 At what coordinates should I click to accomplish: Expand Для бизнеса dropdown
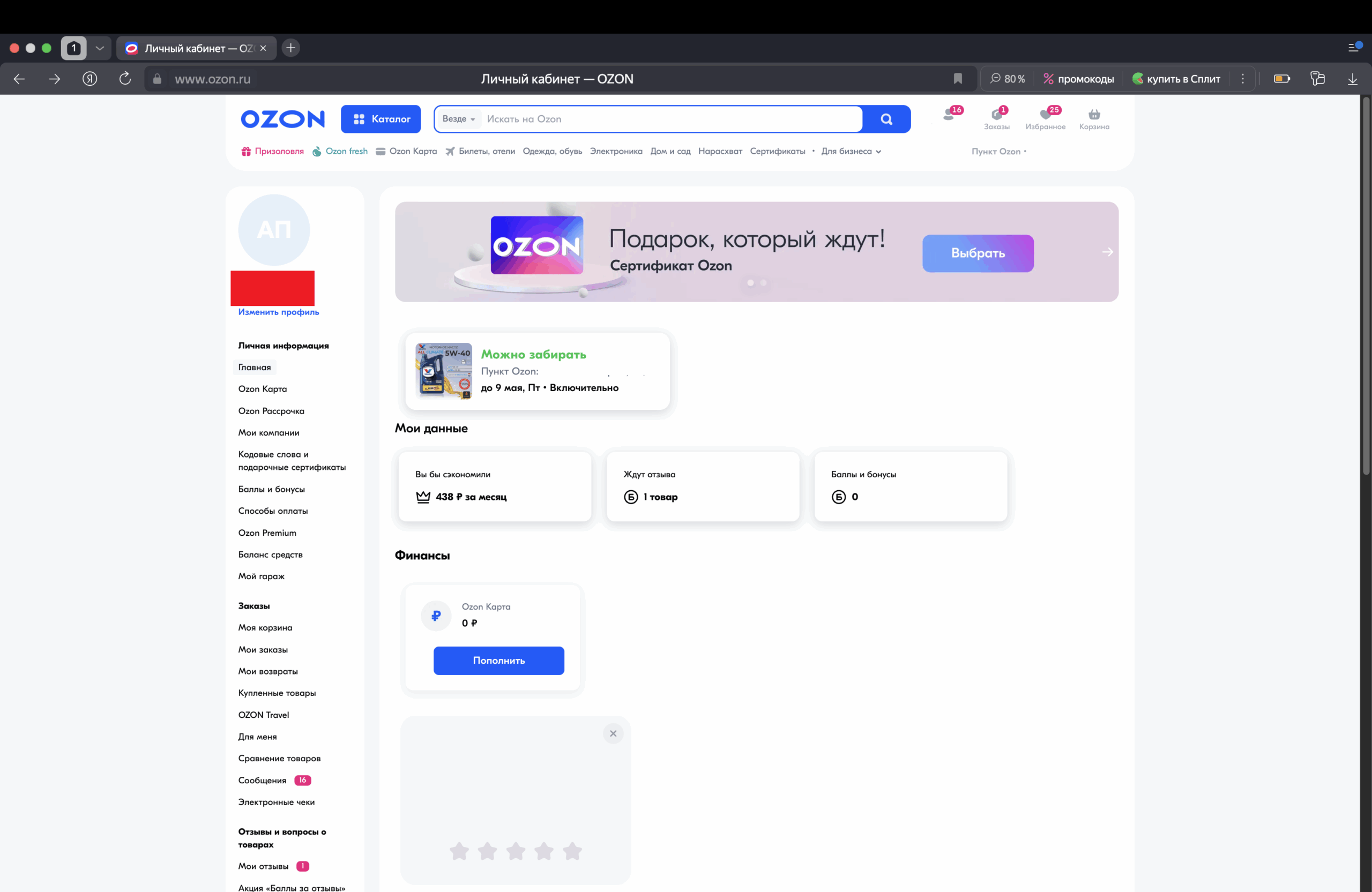click(x=851, y=152)
